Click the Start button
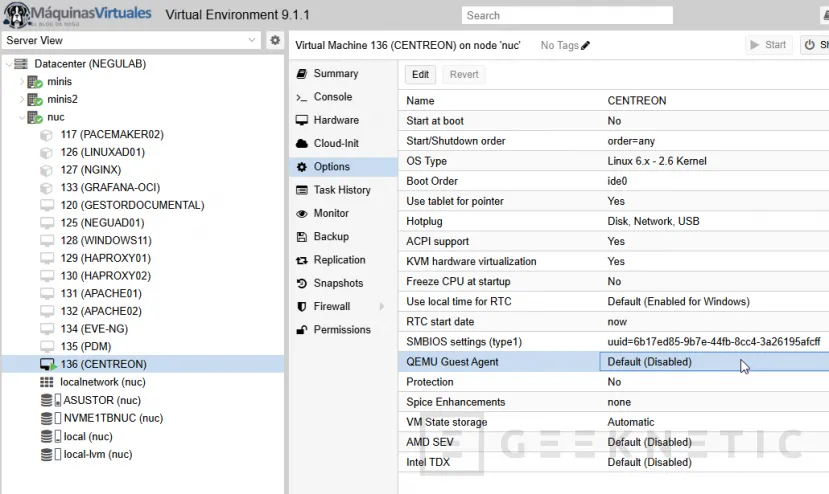Image resolution: width=829 pixels, height=494 pixels. (x=769, y=45)
